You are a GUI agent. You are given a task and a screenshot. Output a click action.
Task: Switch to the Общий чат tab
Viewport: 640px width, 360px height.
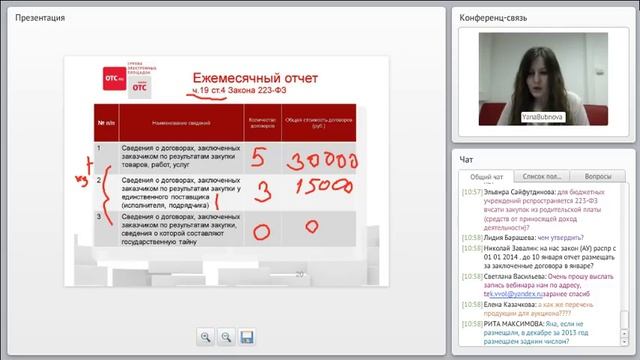(x=486, y=177)
